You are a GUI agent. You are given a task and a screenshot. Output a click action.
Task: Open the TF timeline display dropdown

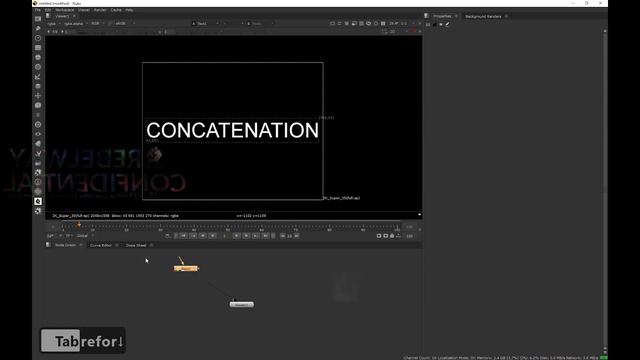(69, 236)
